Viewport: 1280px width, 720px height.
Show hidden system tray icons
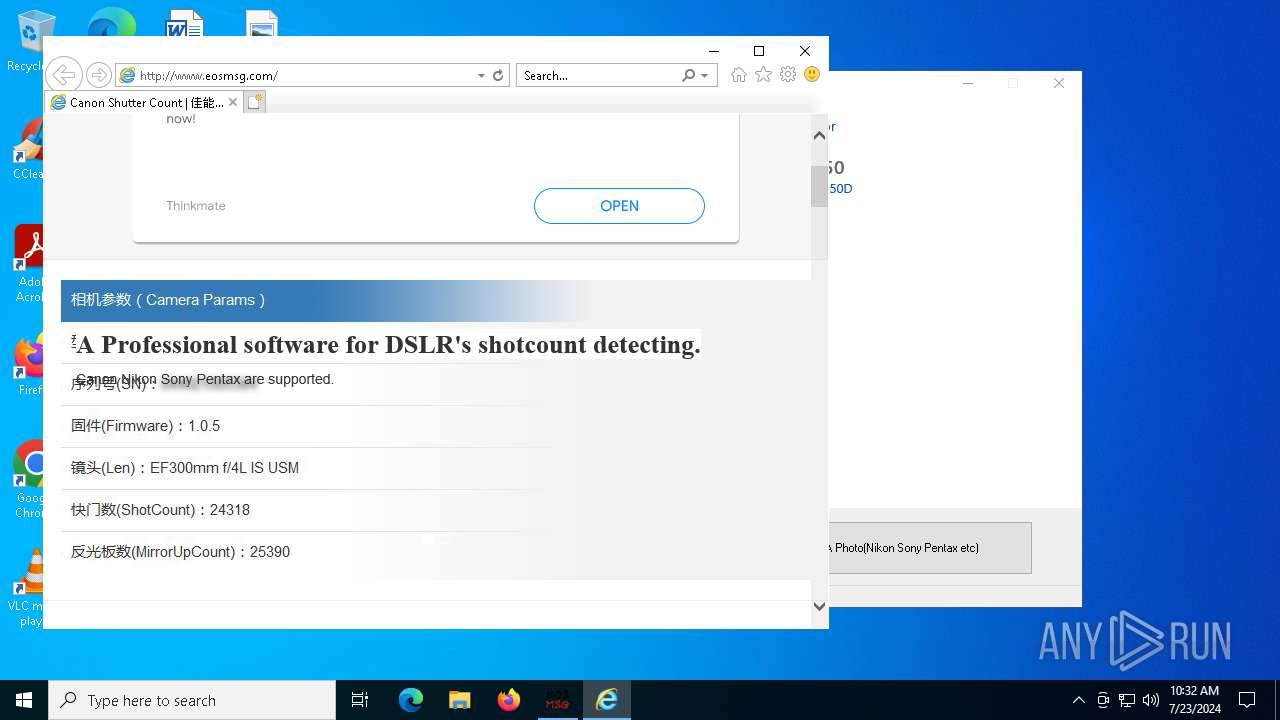pos(1078,700)
